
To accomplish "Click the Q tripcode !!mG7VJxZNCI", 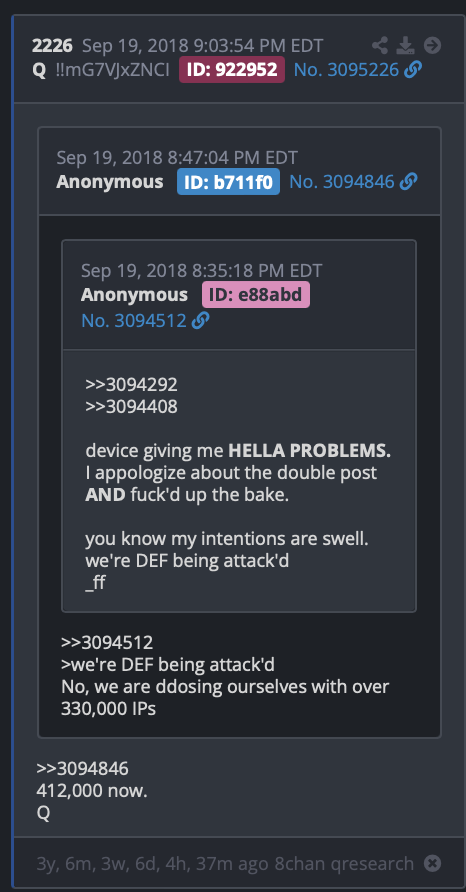I will click(113, 70).
